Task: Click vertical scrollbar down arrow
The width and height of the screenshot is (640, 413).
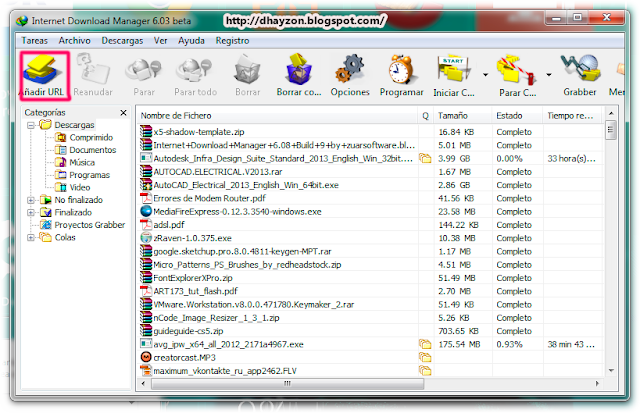Action: click(x=611, y=371)
